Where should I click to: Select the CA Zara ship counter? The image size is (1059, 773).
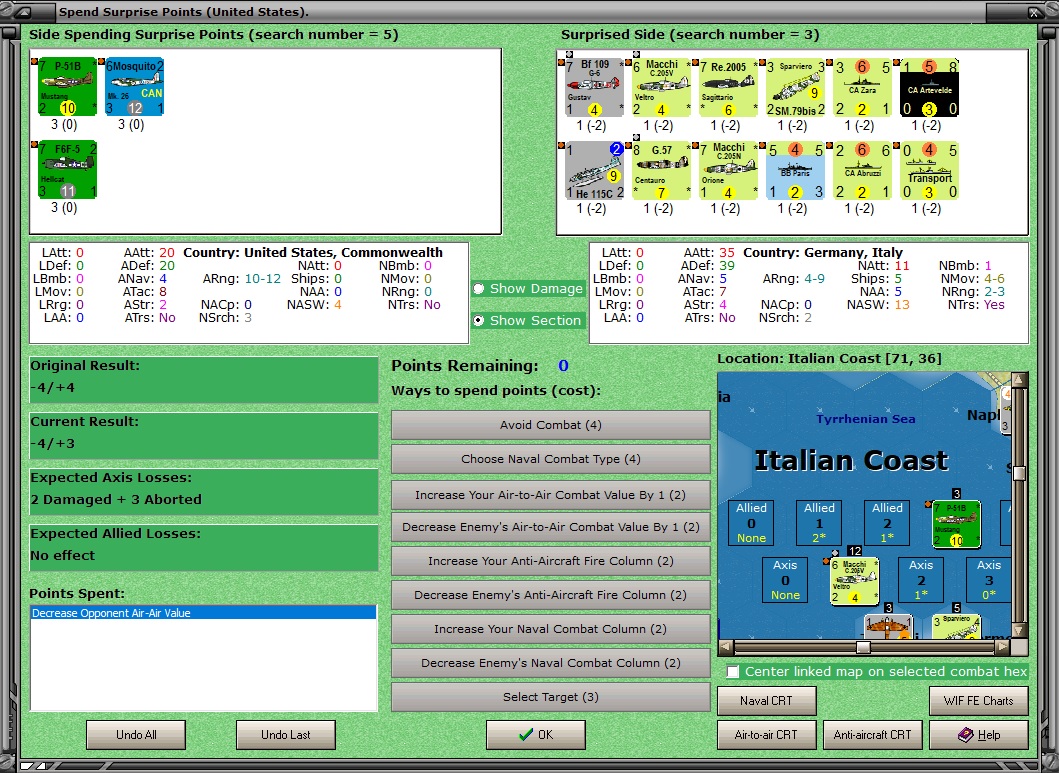(862, 88)
